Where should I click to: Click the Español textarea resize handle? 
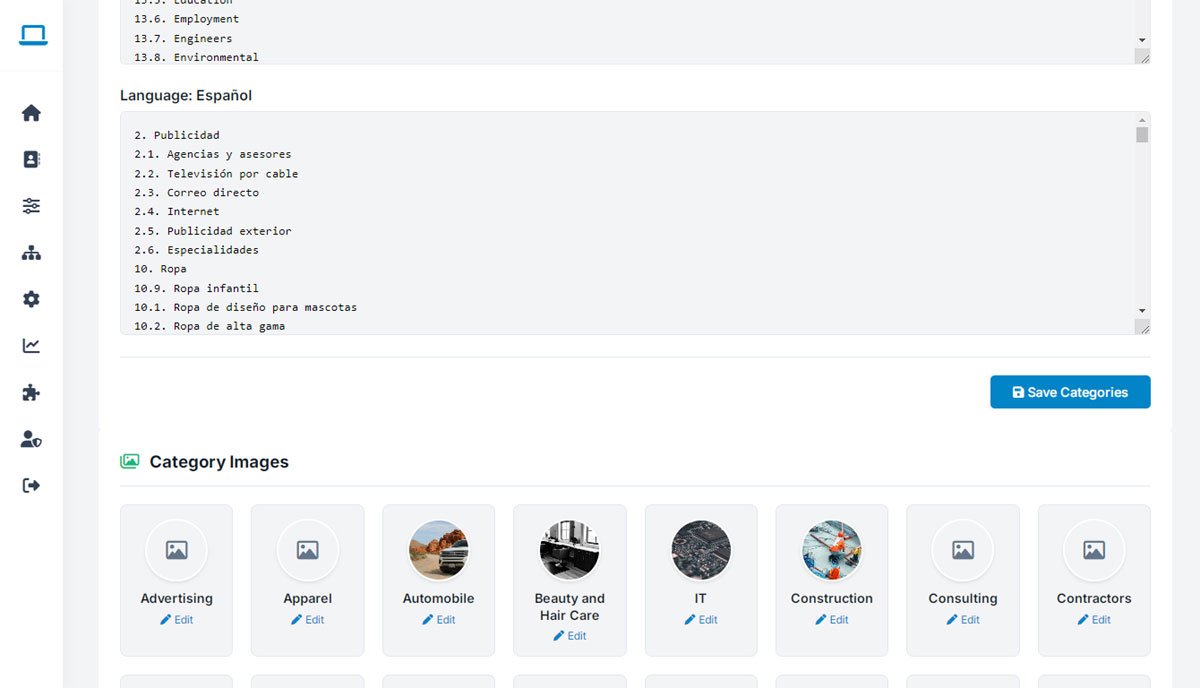pos(1143,327)
